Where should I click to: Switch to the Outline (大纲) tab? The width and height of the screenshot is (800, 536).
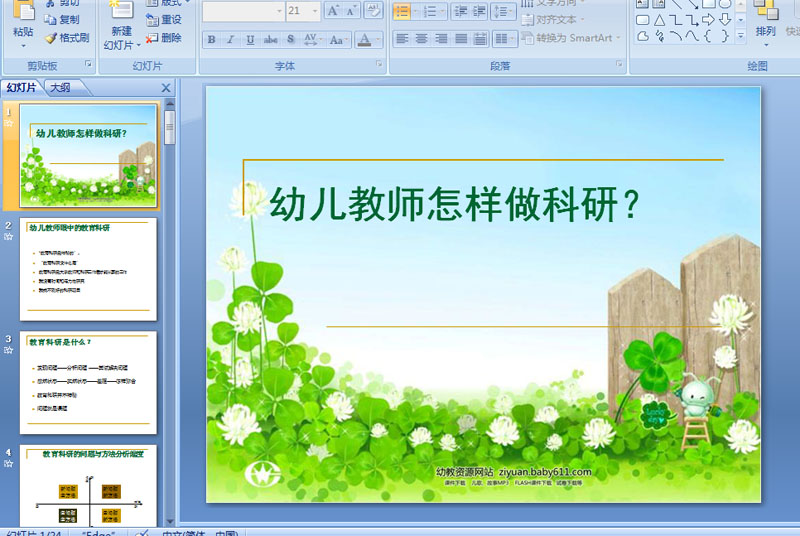pos(60,88)
